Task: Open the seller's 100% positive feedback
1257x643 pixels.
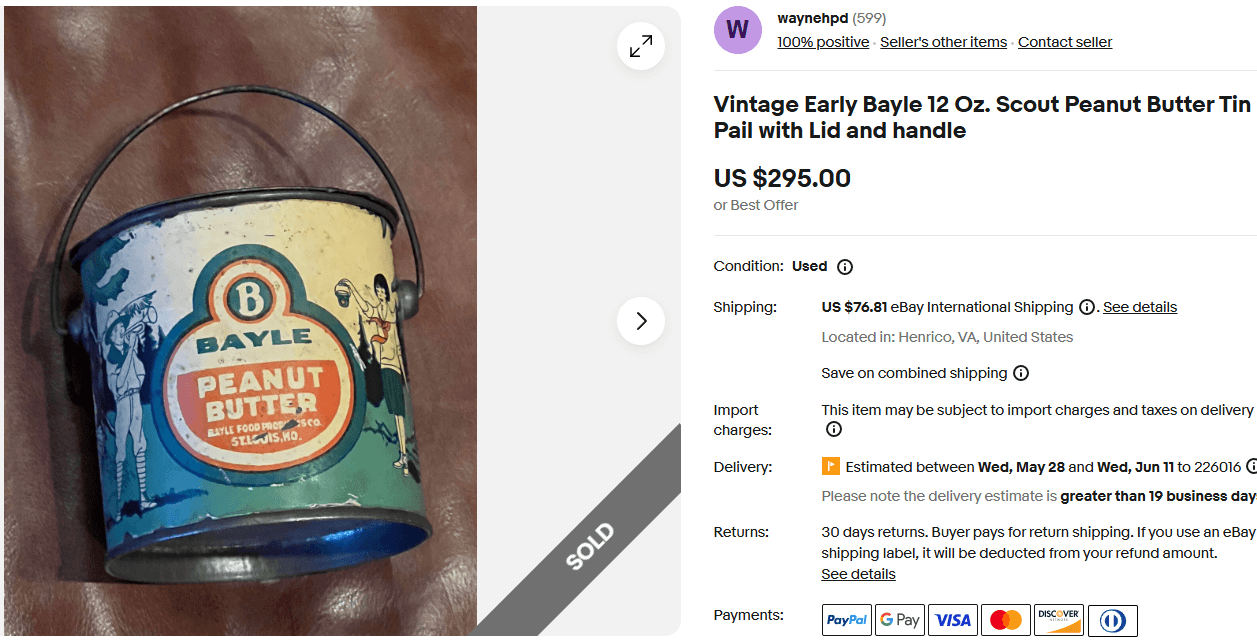Action: (x=822, y=42)
